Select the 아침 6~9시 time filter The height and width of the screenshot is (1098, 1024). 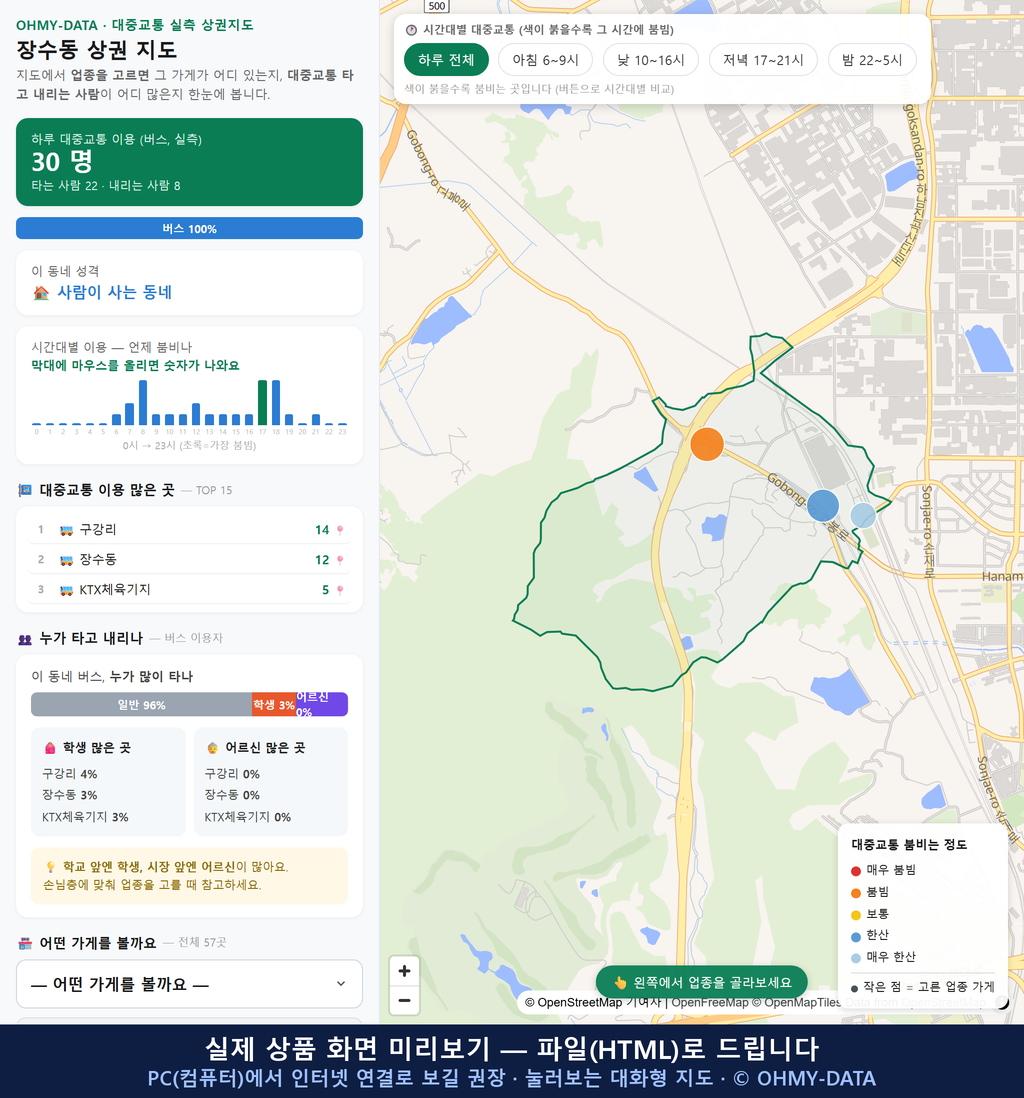click(x=546, y=60)
